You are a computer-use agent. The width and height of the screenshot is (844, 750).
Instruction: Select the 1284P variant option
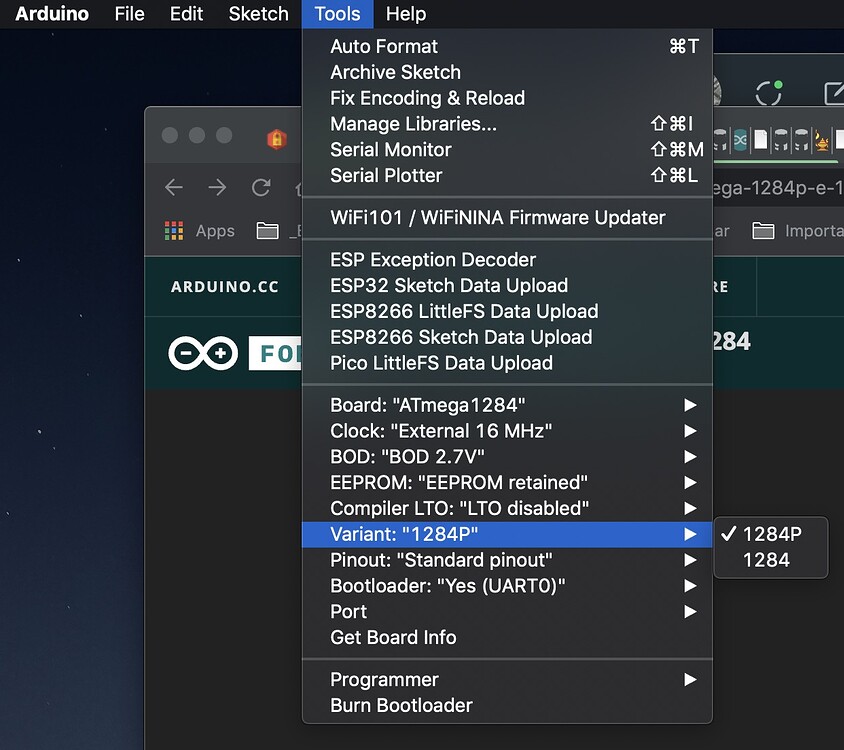pyautogui.click(x=771, y=534)
